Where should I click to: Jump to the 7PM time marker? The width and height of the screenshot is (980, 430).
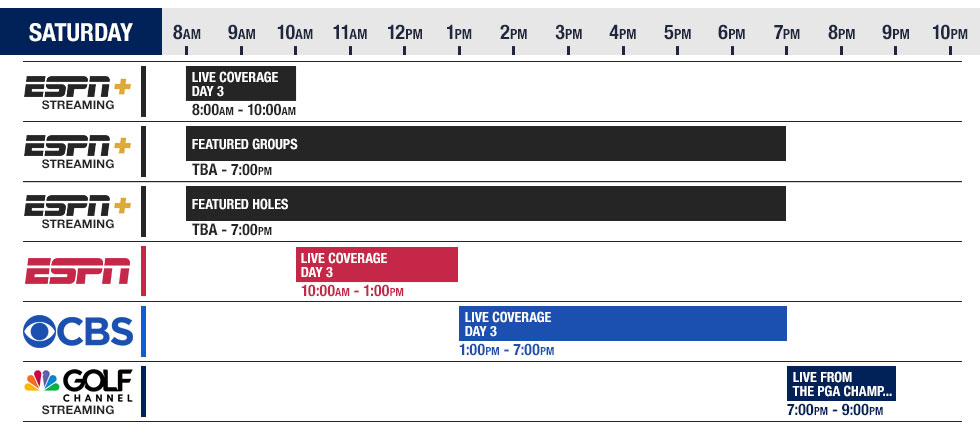[x=788, y=33]
